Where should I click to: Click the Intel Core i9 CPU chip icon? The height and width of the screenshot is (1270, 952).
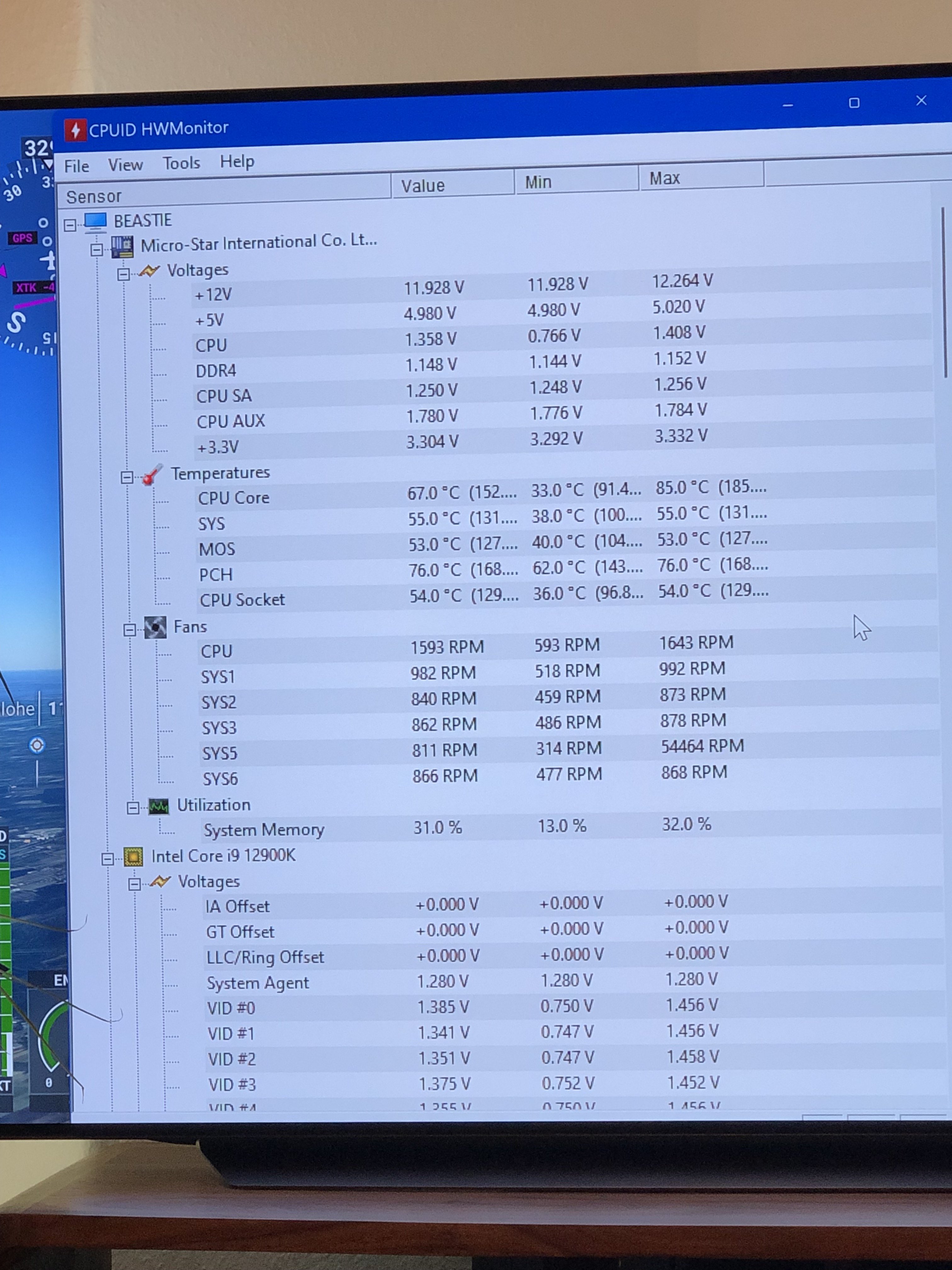[x=133, y=857]
